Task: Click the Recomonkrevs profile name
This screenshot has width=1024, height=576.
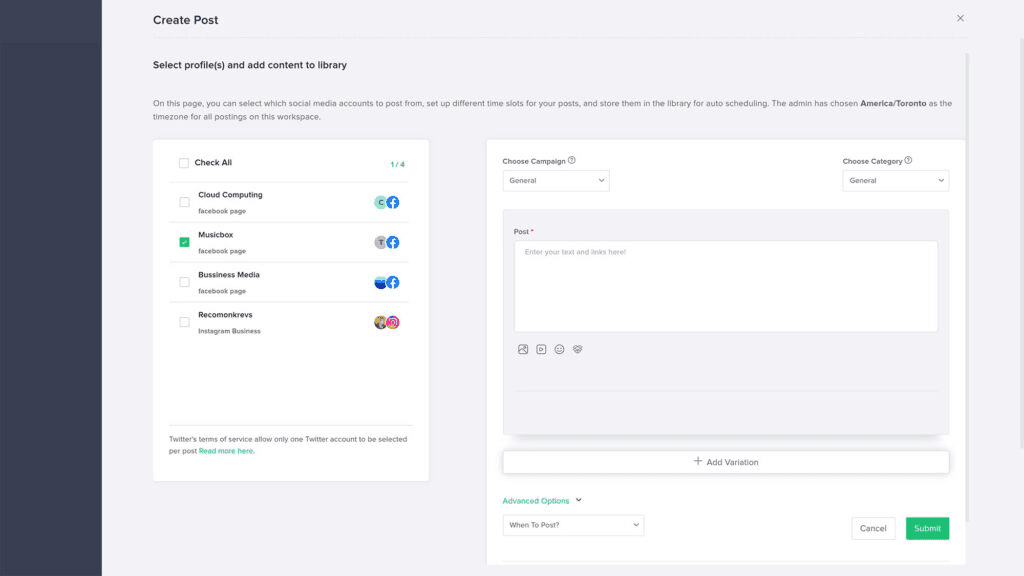Action: coord(225,315)
